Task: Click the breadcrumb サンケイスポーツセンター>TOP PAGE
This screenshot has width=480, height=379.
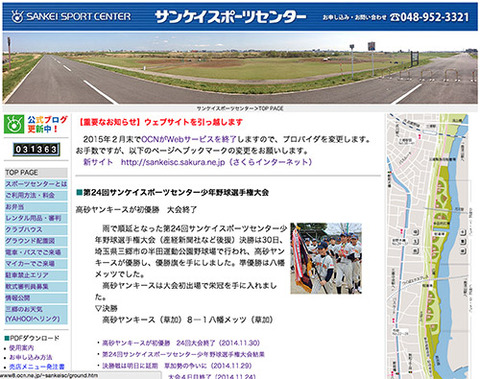Action: [240, 109]
